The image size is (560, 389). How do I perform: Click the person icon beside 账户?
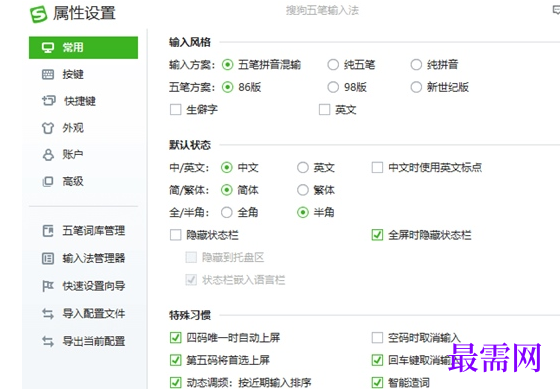point(48,155)
